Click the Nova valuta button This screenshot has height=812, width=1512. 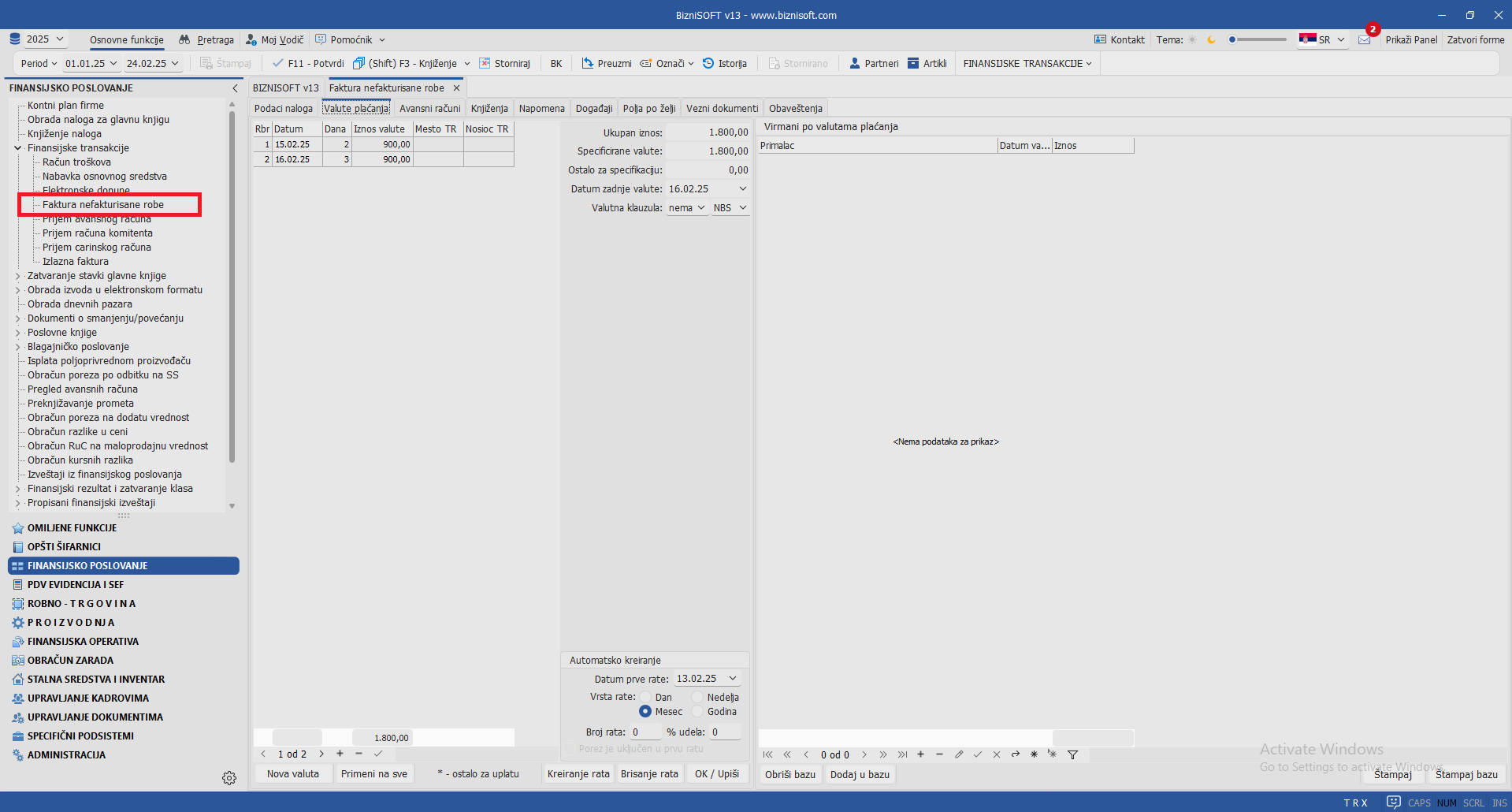coord(293,774)
